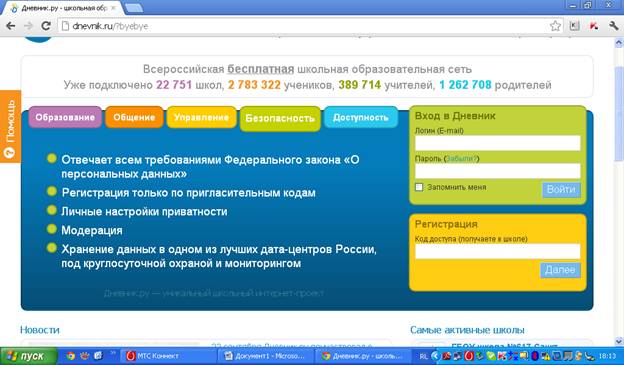624x365 pixels.
Task: Click the Помощь side tab label
Action: (10, 121)
